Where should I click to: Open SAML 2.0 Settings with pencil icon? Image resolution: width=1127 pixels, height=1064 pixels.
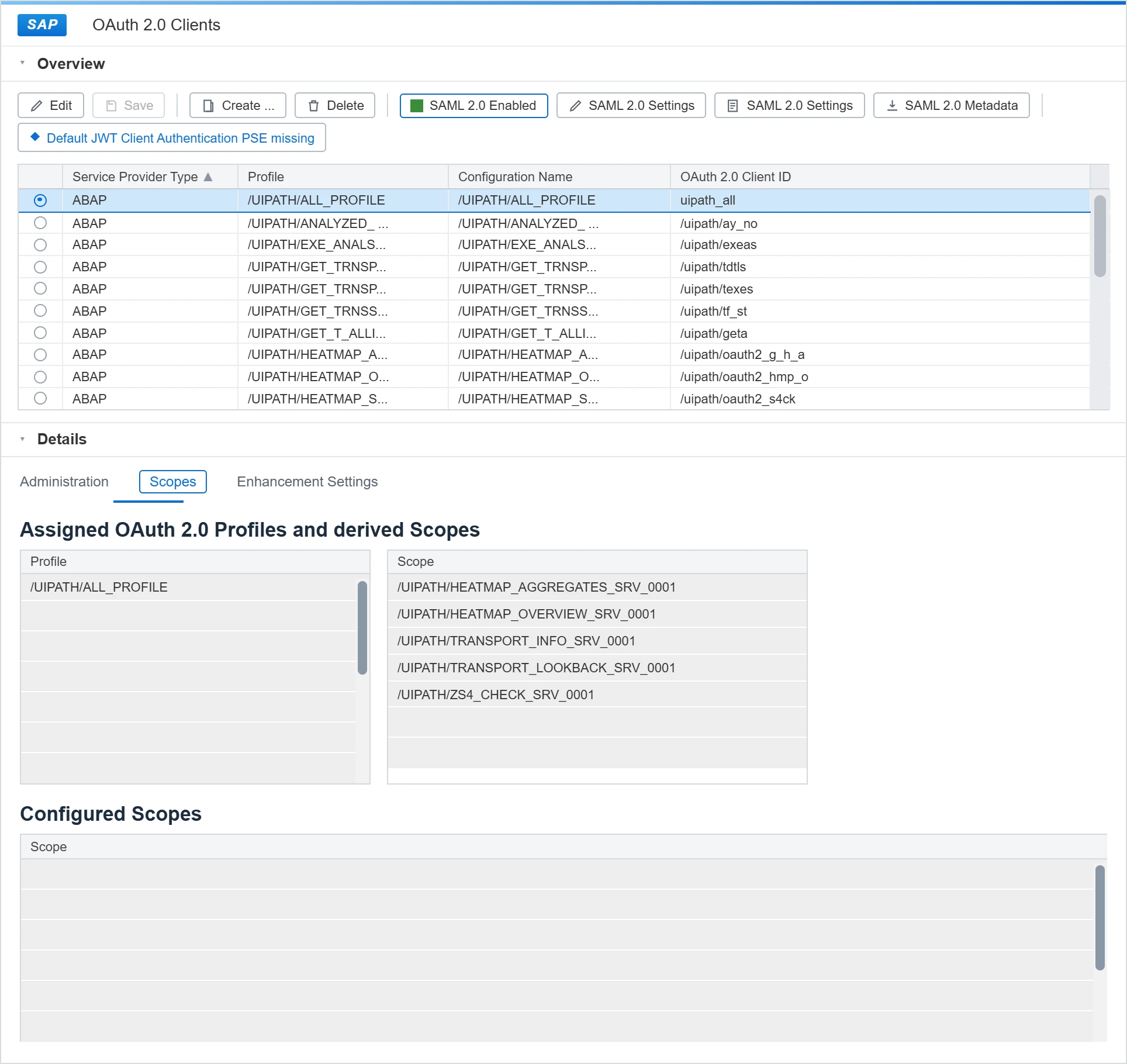[631, 105]
